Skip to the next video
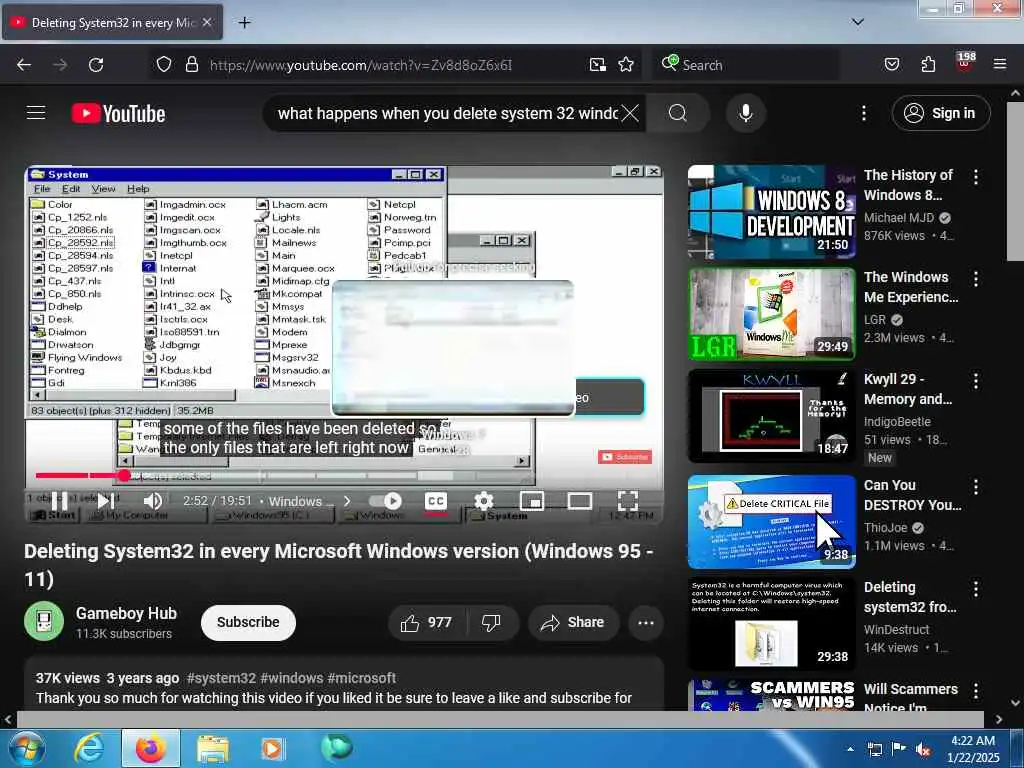Screen dimensions: 1024x768 [x=106, y=502]
